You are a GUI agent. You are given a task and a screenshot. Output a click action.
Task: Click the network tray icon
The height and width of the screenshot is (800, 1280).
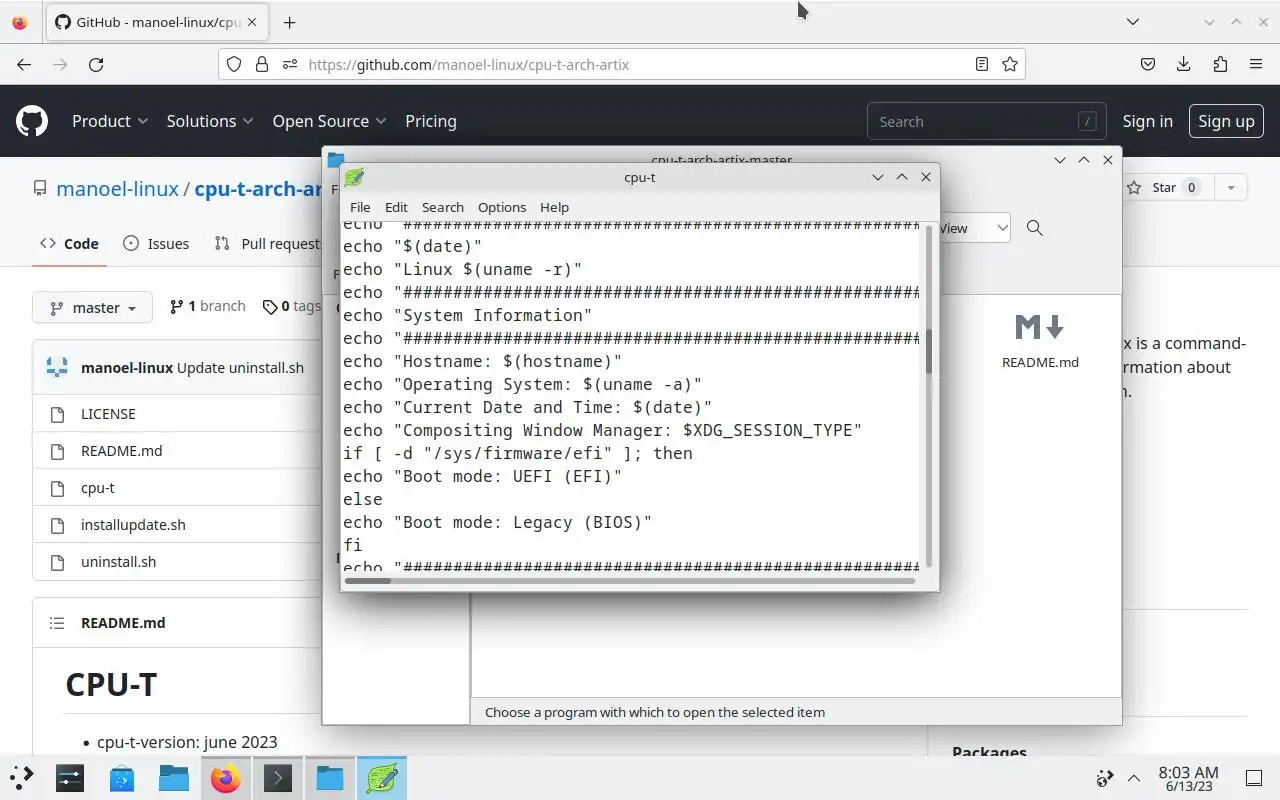tap(1105, 778)
